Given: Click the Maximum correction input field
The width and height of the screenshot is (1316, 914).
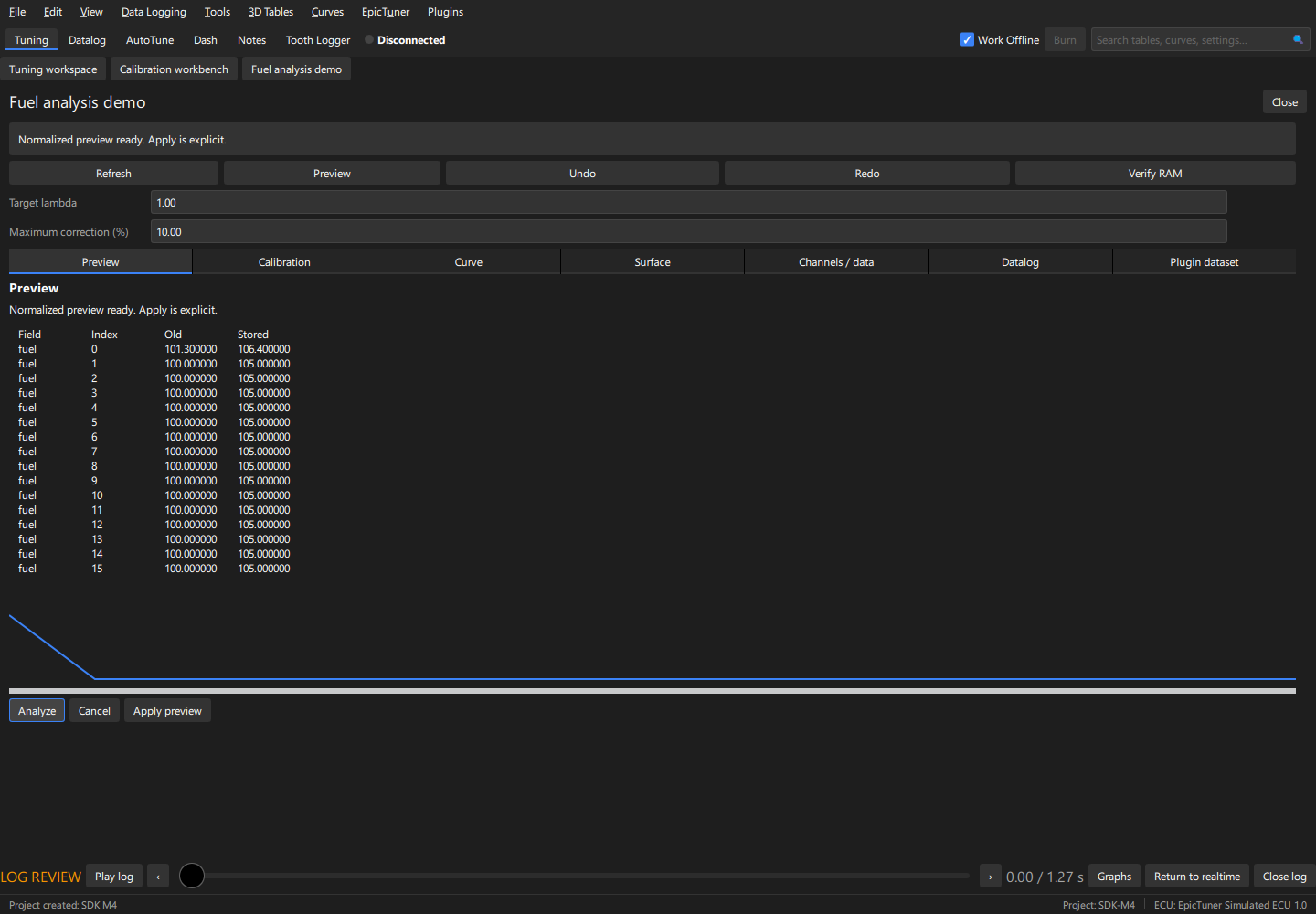Looking at the screenshot, I should click(x=688, y=232).
